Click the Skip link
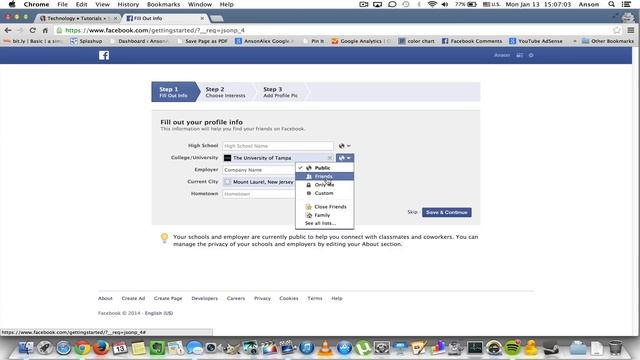 tap(412, 212)
